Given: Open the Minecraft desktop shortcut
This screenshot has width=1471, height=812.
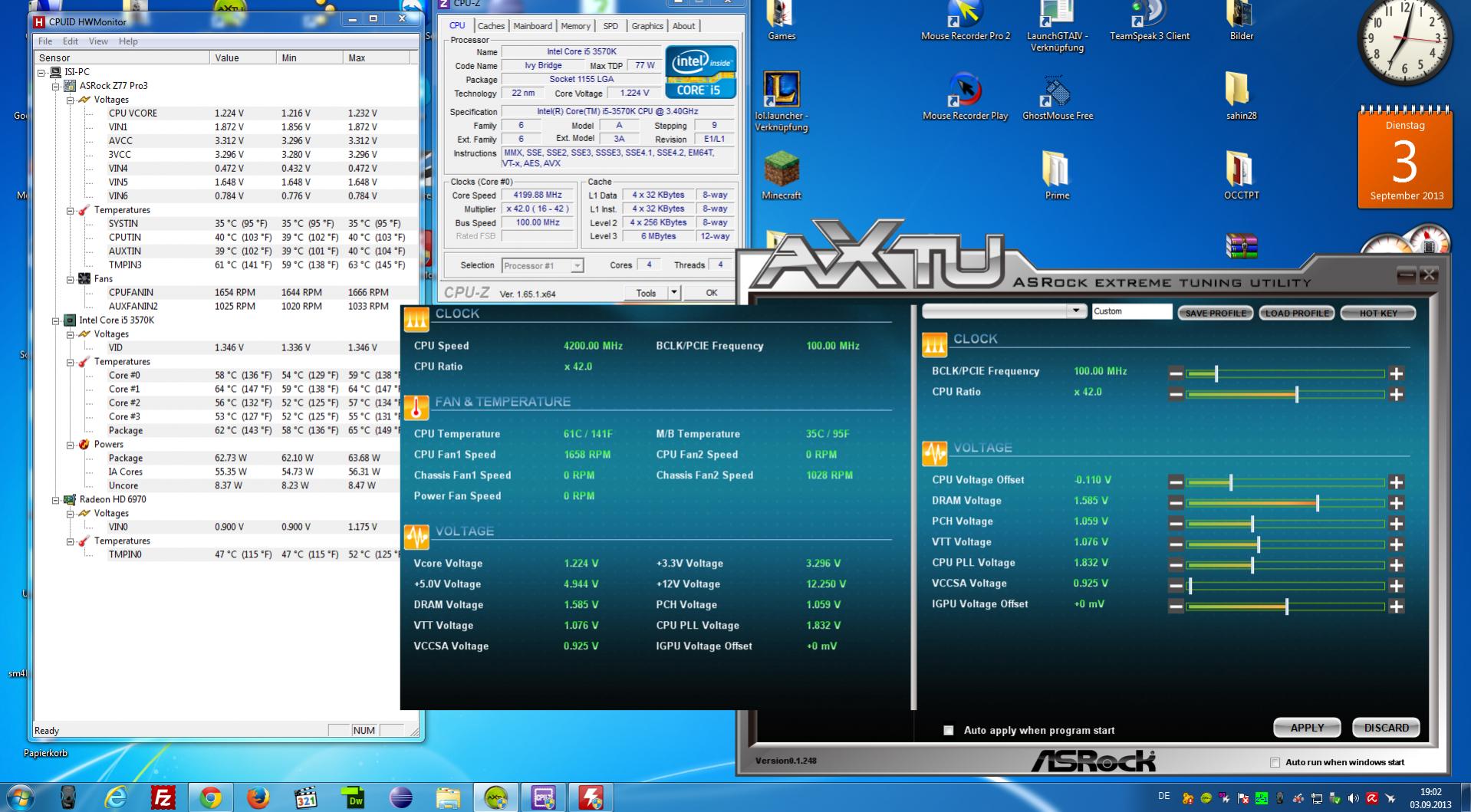Looking at the screenshot, I should pos(782,176).
